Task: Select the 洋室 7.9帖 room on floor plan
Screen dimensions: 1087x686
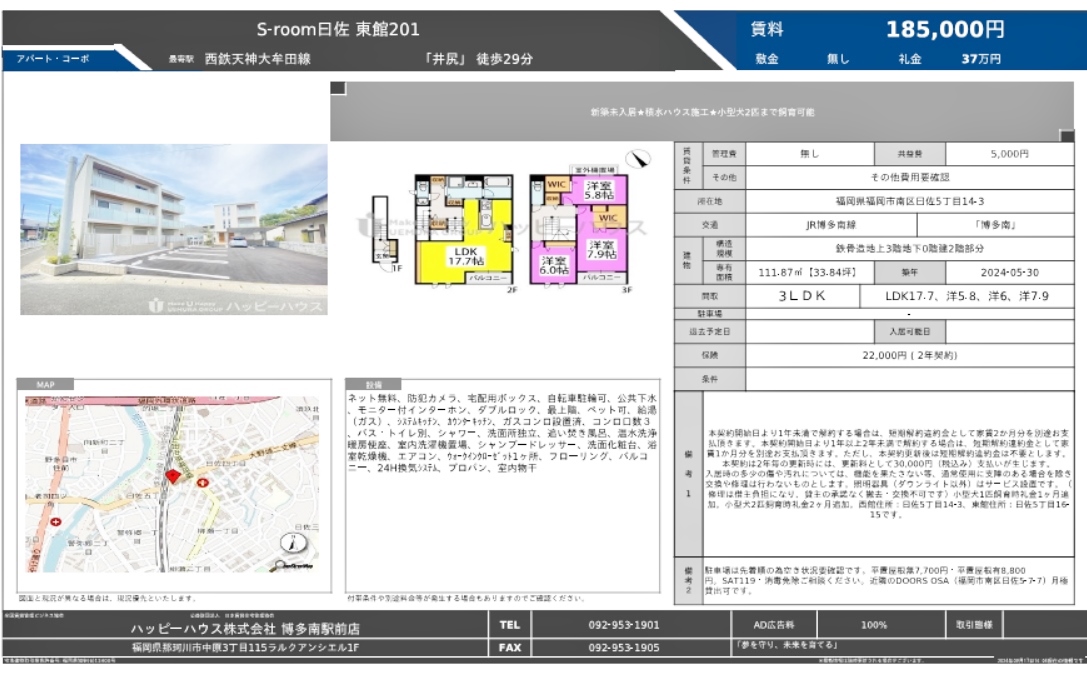Action: 602,251
